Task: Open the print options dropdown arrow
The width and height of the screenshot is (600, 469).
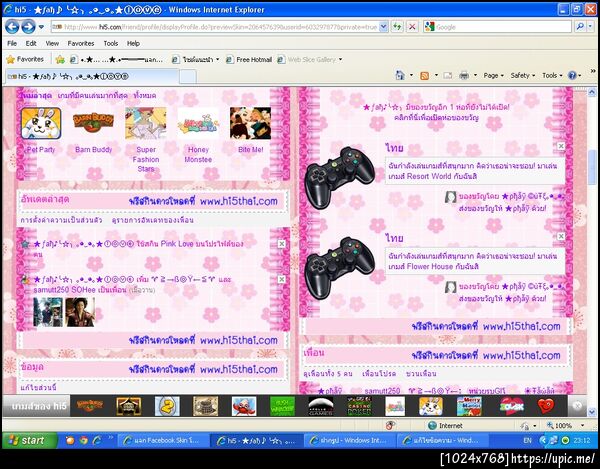Action: (x=475, y=75)
